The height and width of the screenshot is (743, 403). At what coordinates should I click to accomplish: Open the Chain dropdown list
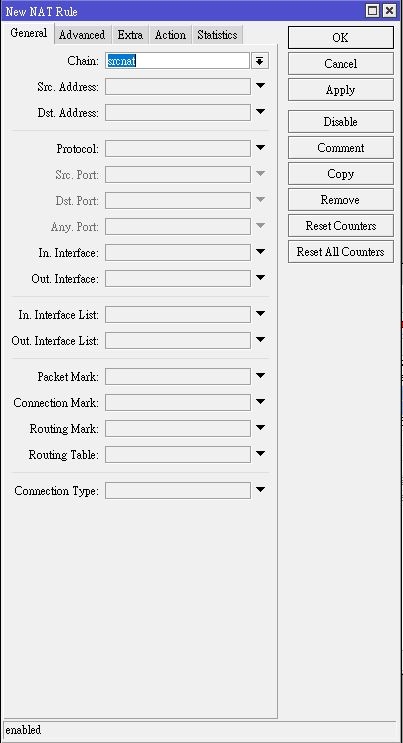[260, 61]
